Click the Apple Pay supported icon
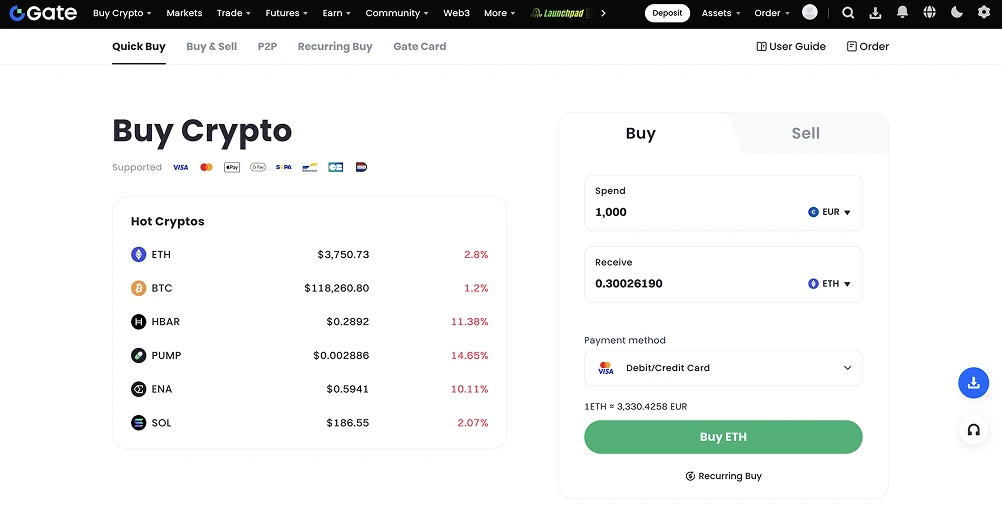This screenshot has width=1002, height=505. tap(232, 167)
